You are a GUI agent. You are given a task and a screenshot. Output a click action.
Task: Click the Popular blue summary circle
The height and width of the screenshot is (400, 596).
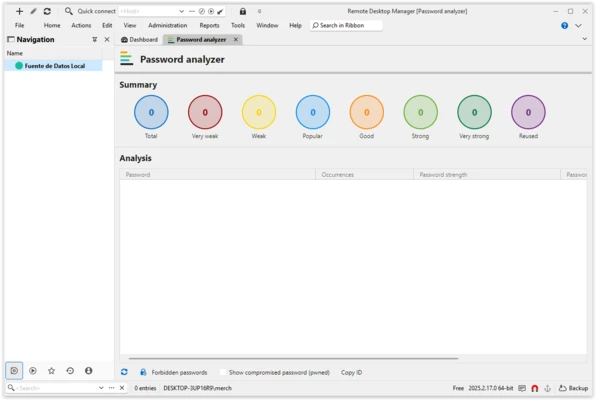[x=313, y=112]
